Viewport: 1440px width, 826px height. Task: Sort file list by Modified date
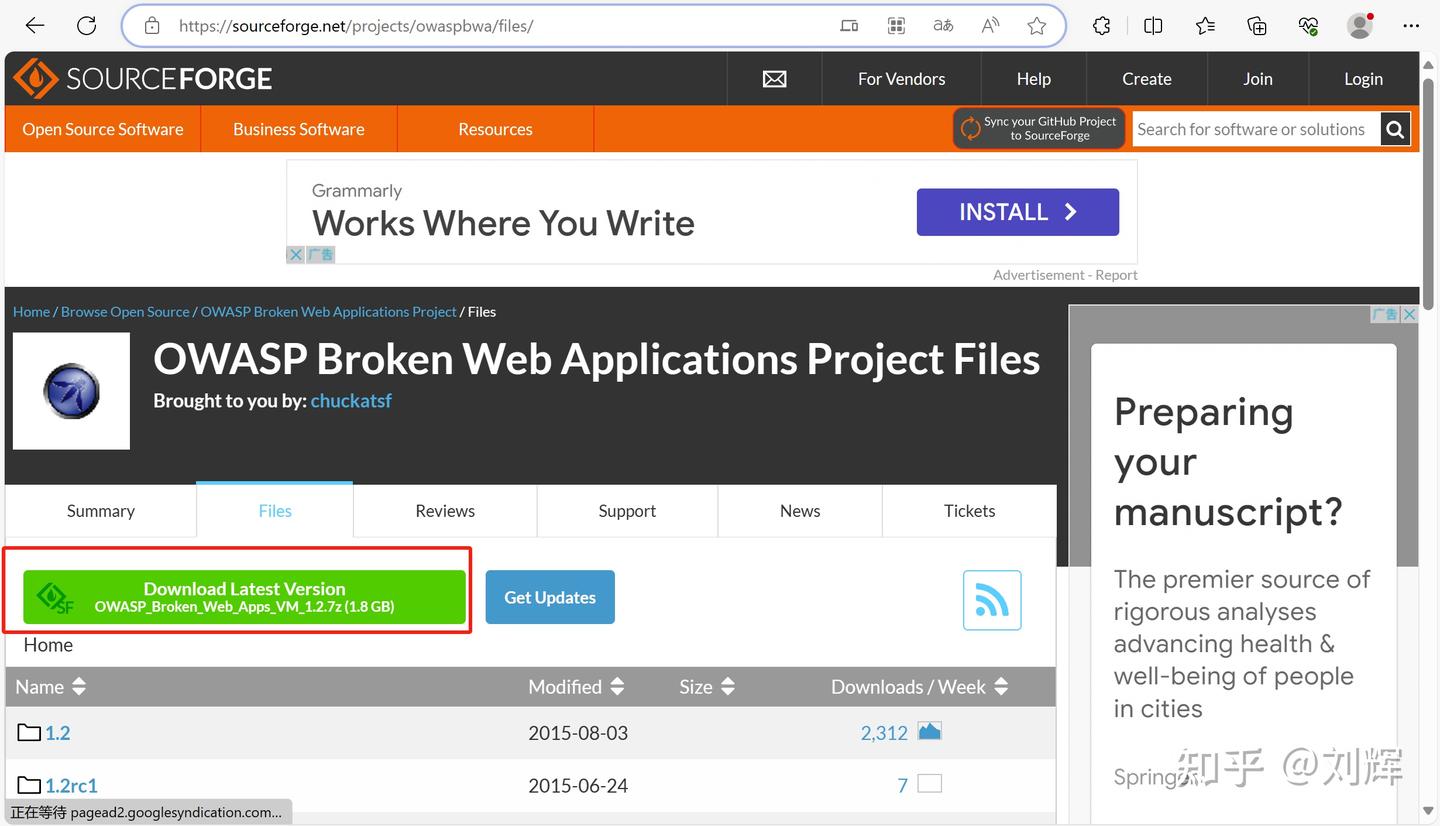pos(576,687)
